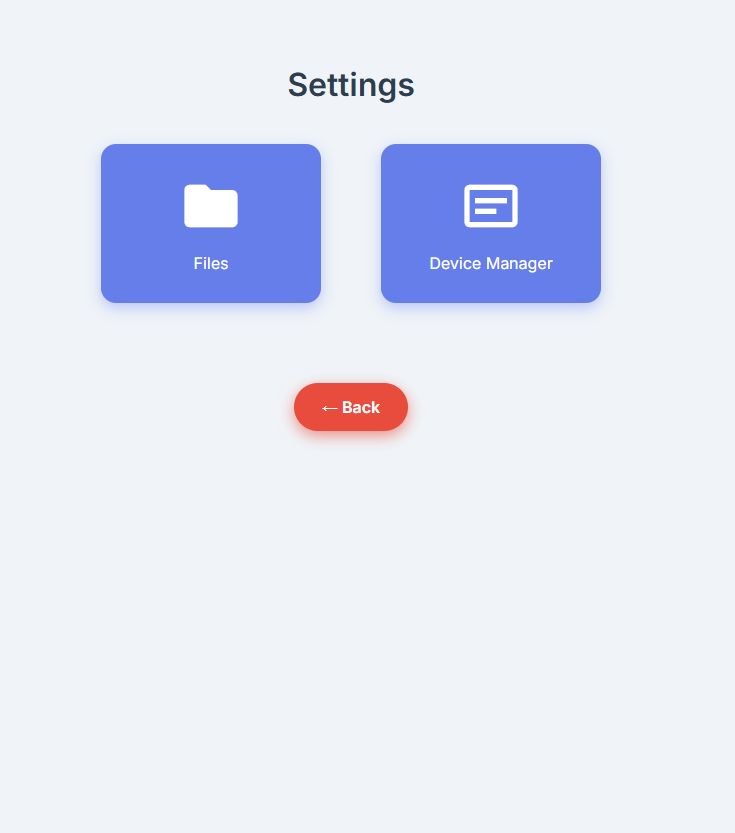
Task: Return to previous screen via Back
Action: pyautogui.click(x=351, y=407)
